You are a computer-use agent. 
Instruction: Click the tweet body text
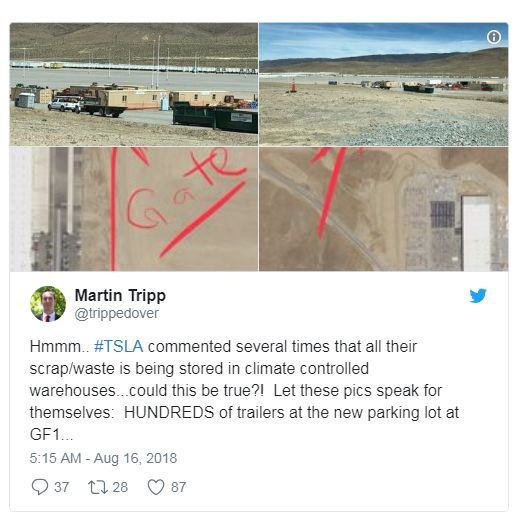(x=244, y=390)
